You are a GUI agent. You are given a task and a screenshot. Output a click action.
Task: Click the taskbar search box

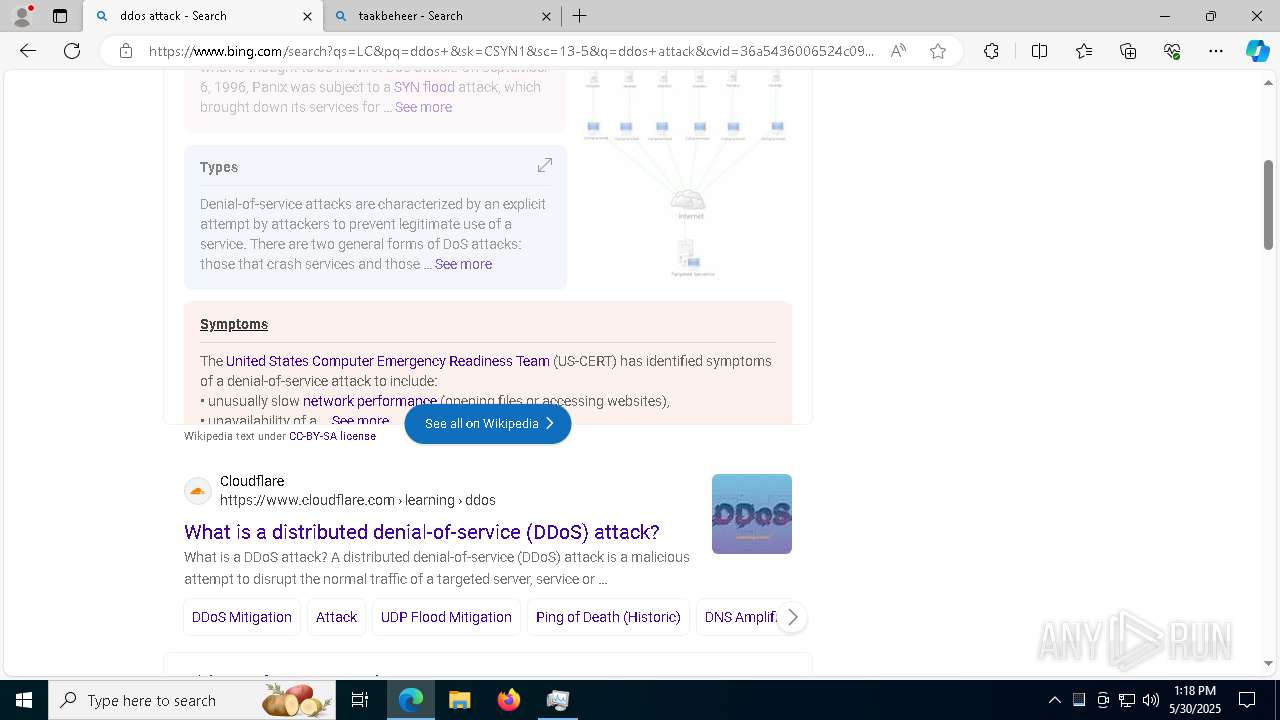point(192,700)
